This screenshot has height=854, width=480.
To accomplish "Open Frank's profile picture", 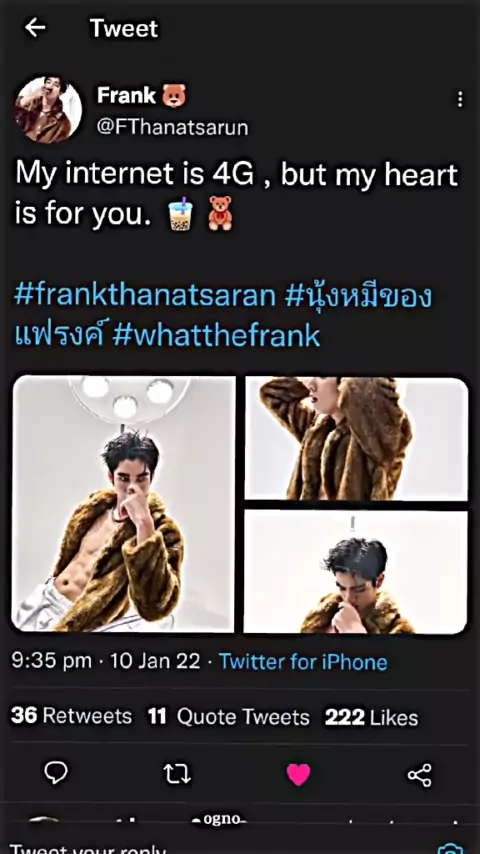I will pos(48,109).
